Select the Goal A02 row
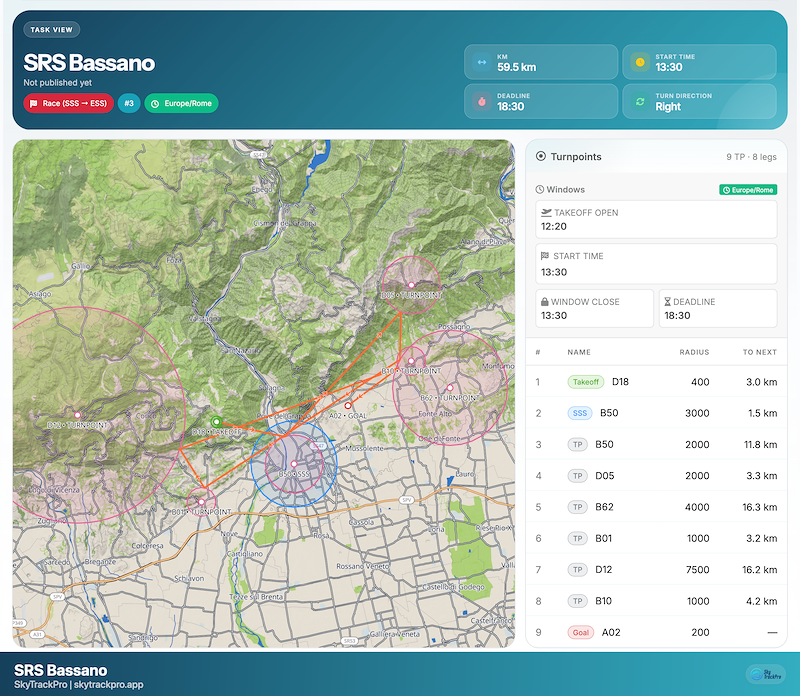This screenshot has width=800, height=696. [656, 632]
